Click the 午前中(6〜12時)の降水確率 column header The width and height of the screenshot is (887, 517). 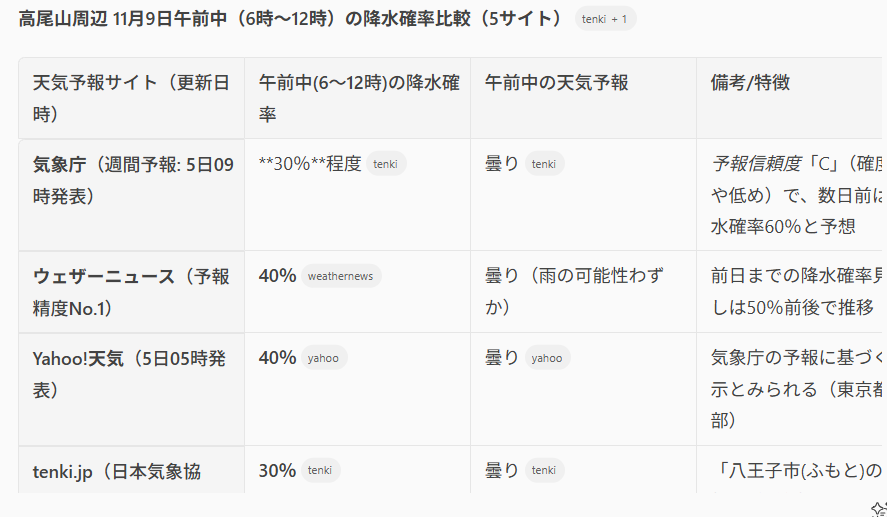[357, 98]
